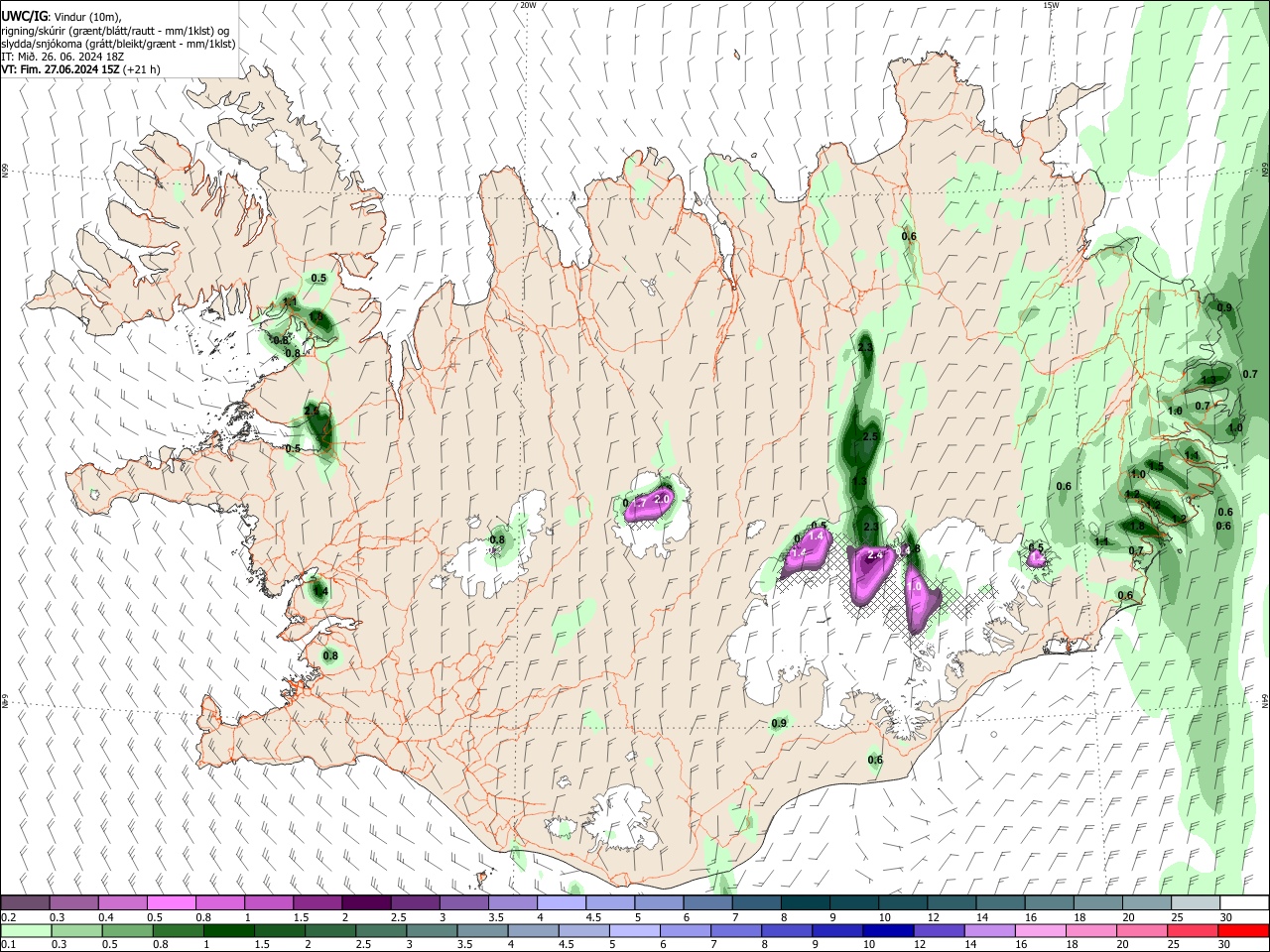Click the light grey 25 mm snow swatch
The image size is (1270, 952).
[x=1195, y=902]
